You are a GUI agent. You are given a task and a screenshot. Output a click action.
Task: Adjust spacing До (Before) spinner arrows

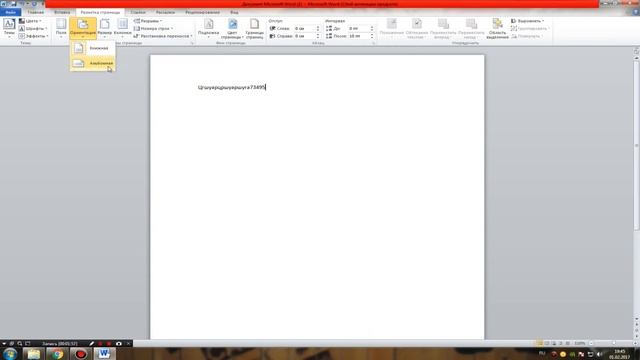coord(372,29)
